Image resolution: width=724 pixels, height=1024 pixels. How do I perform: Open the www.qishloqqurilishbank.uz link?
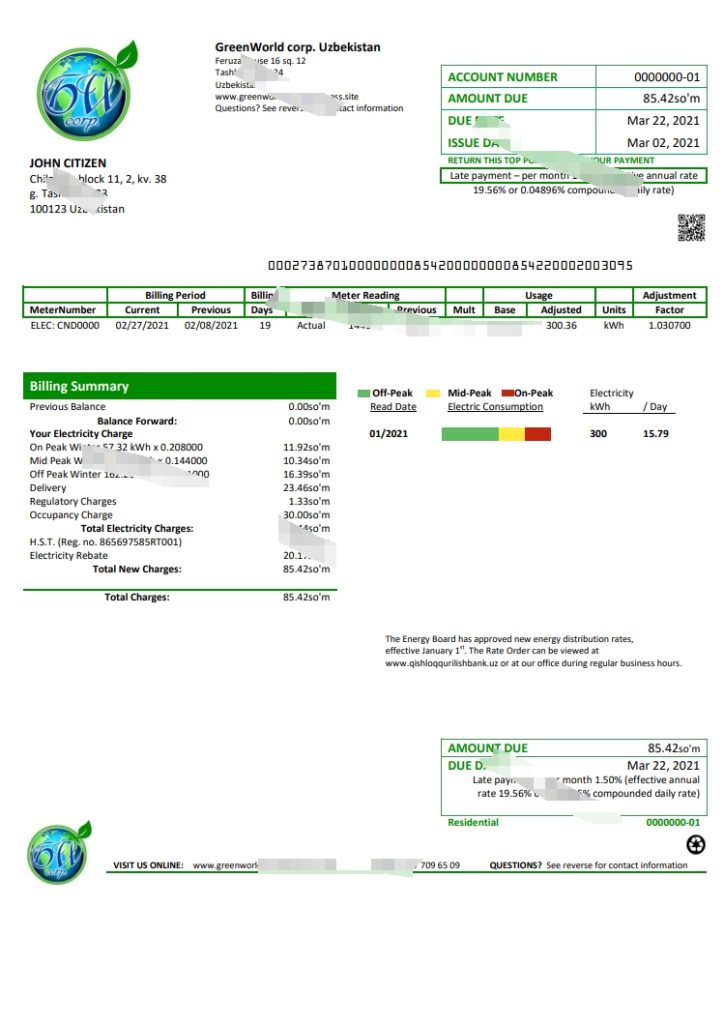441,663
